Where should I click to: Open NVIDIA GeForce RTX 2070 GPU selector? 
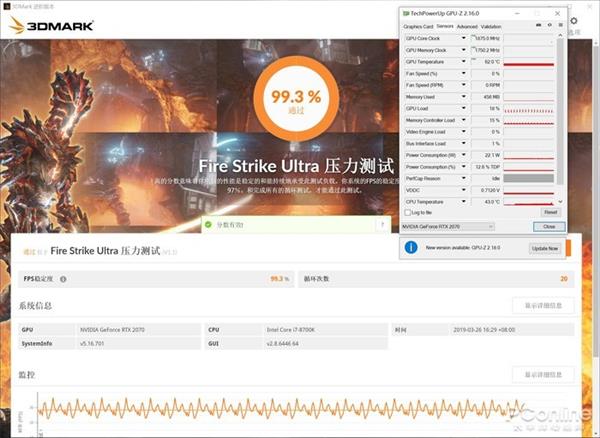(448, 227)
